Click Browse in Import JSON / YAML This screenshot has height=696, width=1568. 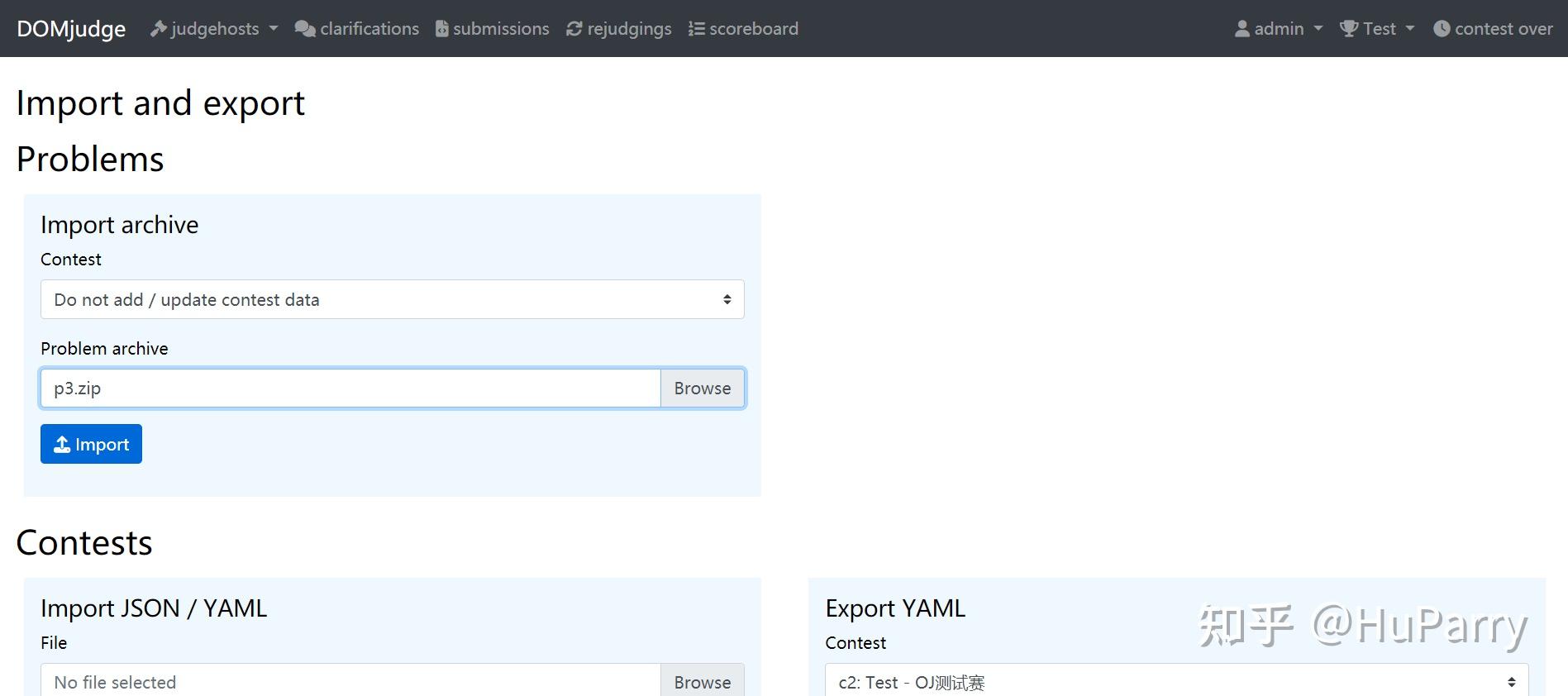[702, 682]
